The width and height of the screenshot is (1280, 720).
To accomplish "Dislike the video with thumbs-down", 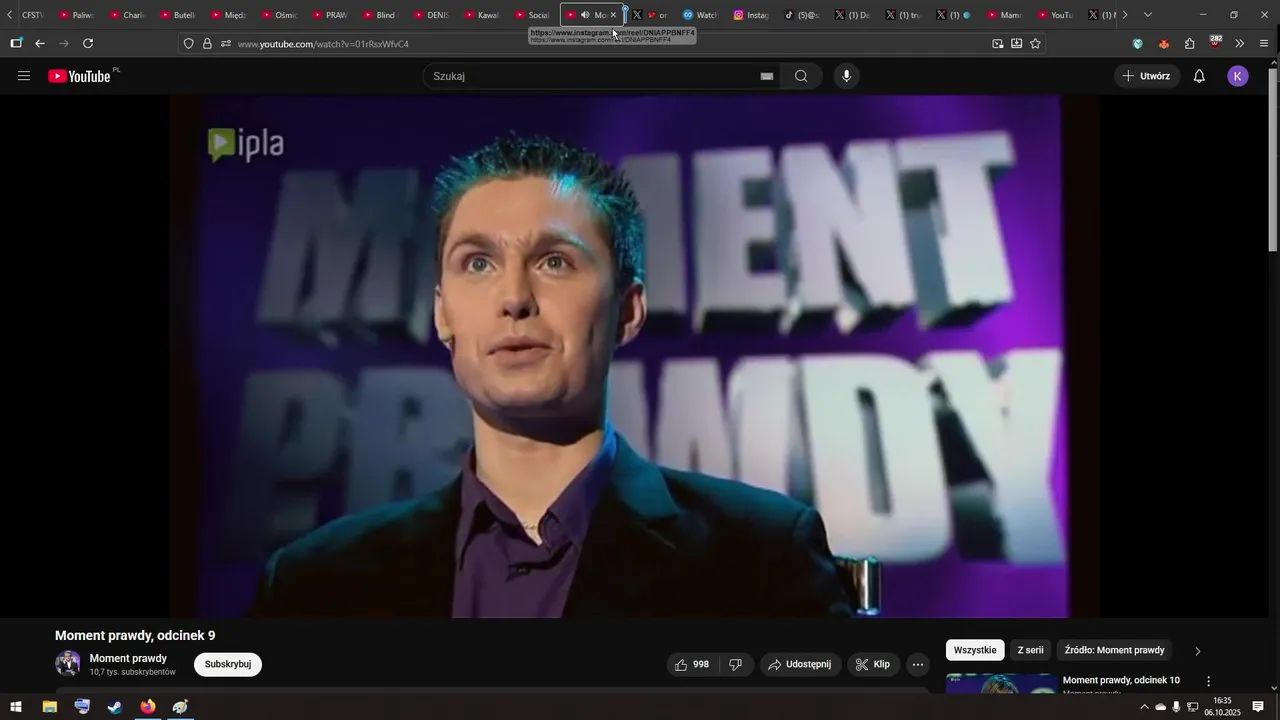I will (x=736, y=664).
